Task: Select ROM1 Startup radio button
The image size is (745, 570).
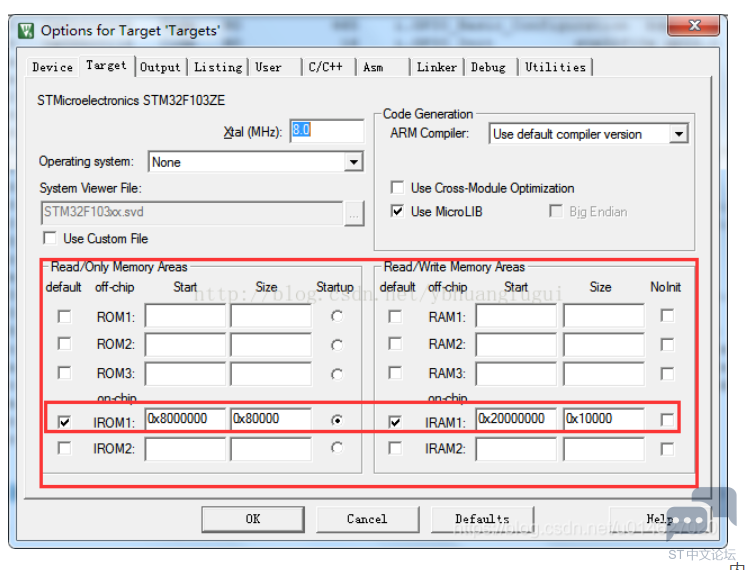Action: tap(337, 316)
